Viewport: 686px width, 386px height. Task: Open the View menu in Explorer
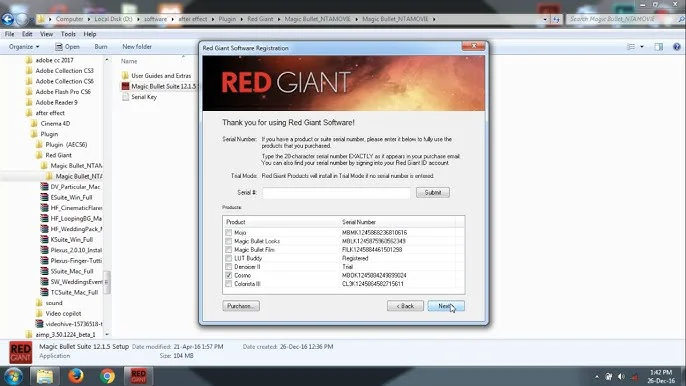coord(46,34)
